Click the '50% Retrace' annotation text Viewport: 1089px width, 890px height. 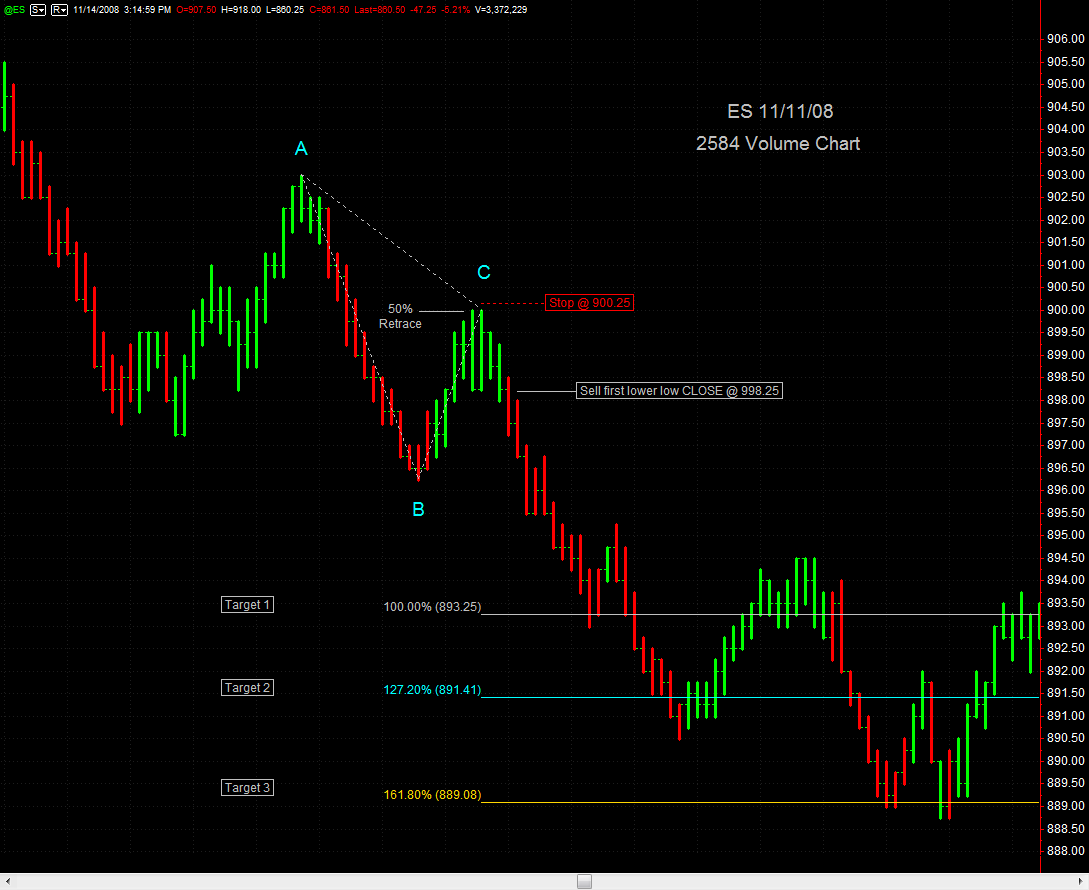pyautogui.click(x=400, y=316)
